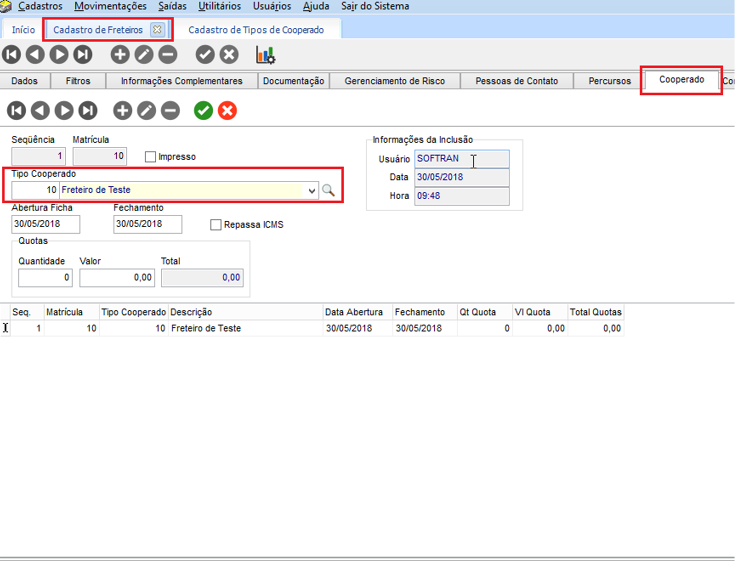
Task: Click the bar chart icon in the top toolbar
Action: [265, 55]
